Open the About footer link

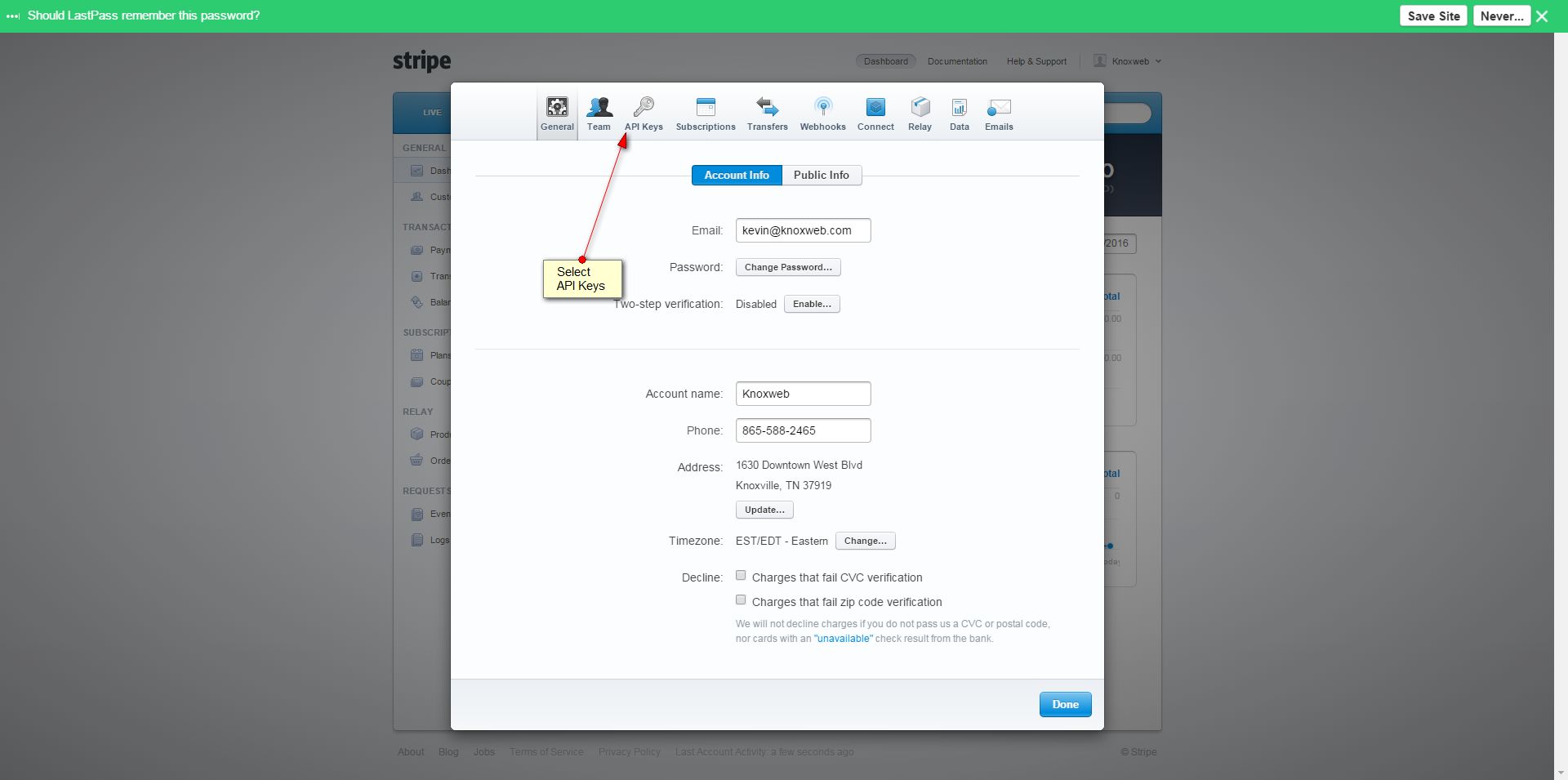(x=411, y=752)
